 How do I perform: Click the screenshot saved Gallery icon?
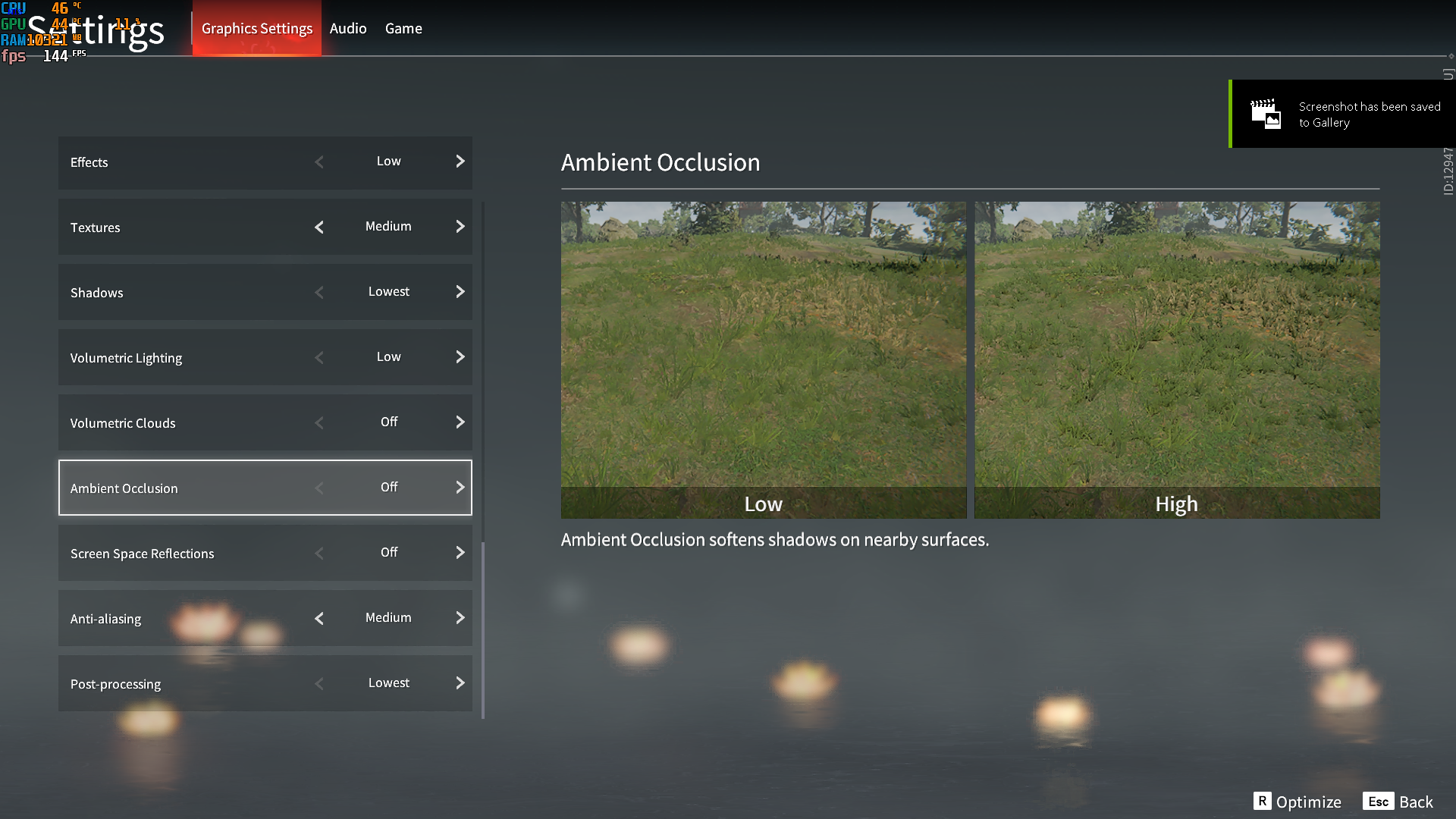click(x=1266, y=115)
